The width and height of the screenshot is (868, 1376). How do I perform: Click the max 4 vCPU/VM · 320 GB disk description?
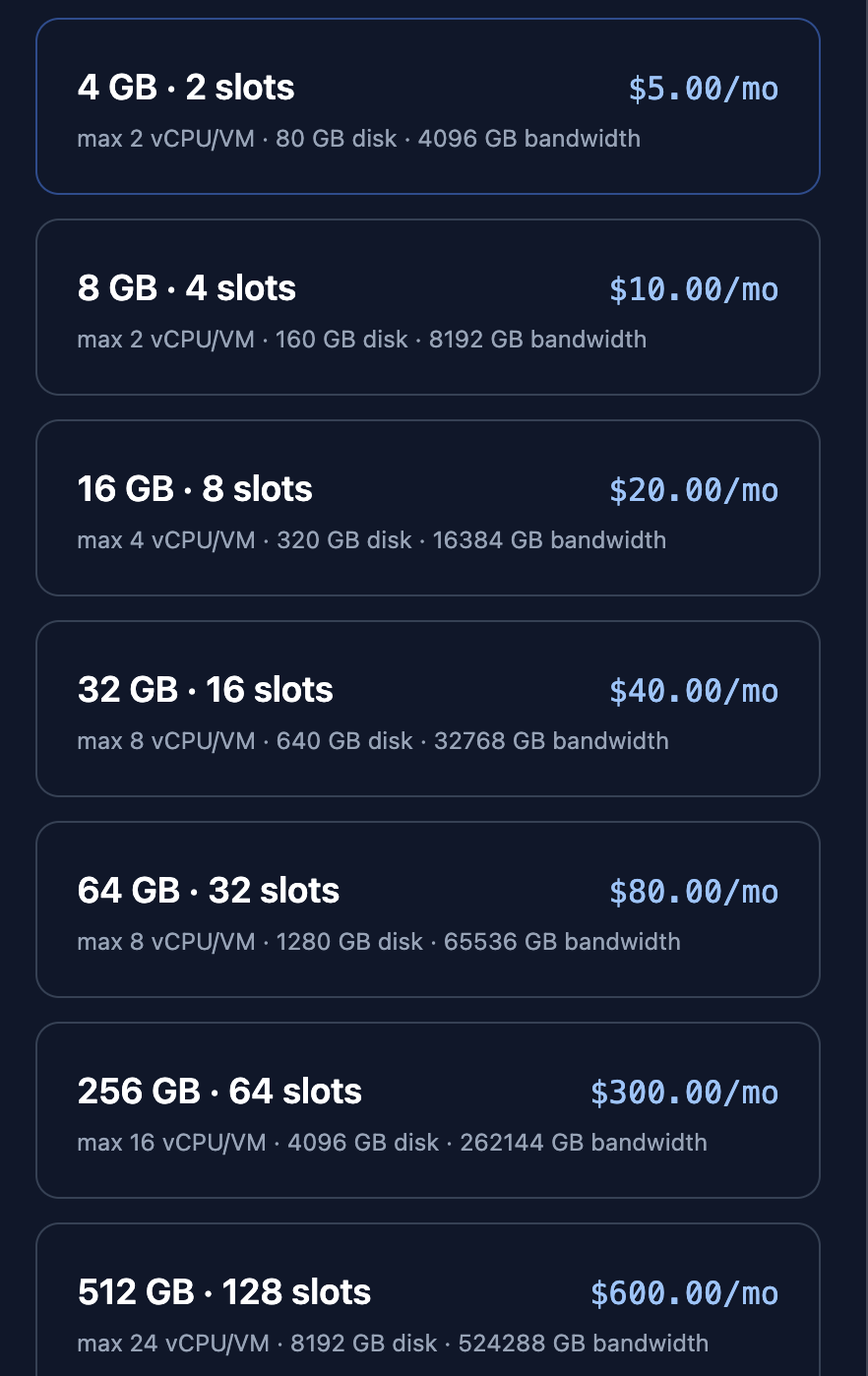click(x=245, y=540)
